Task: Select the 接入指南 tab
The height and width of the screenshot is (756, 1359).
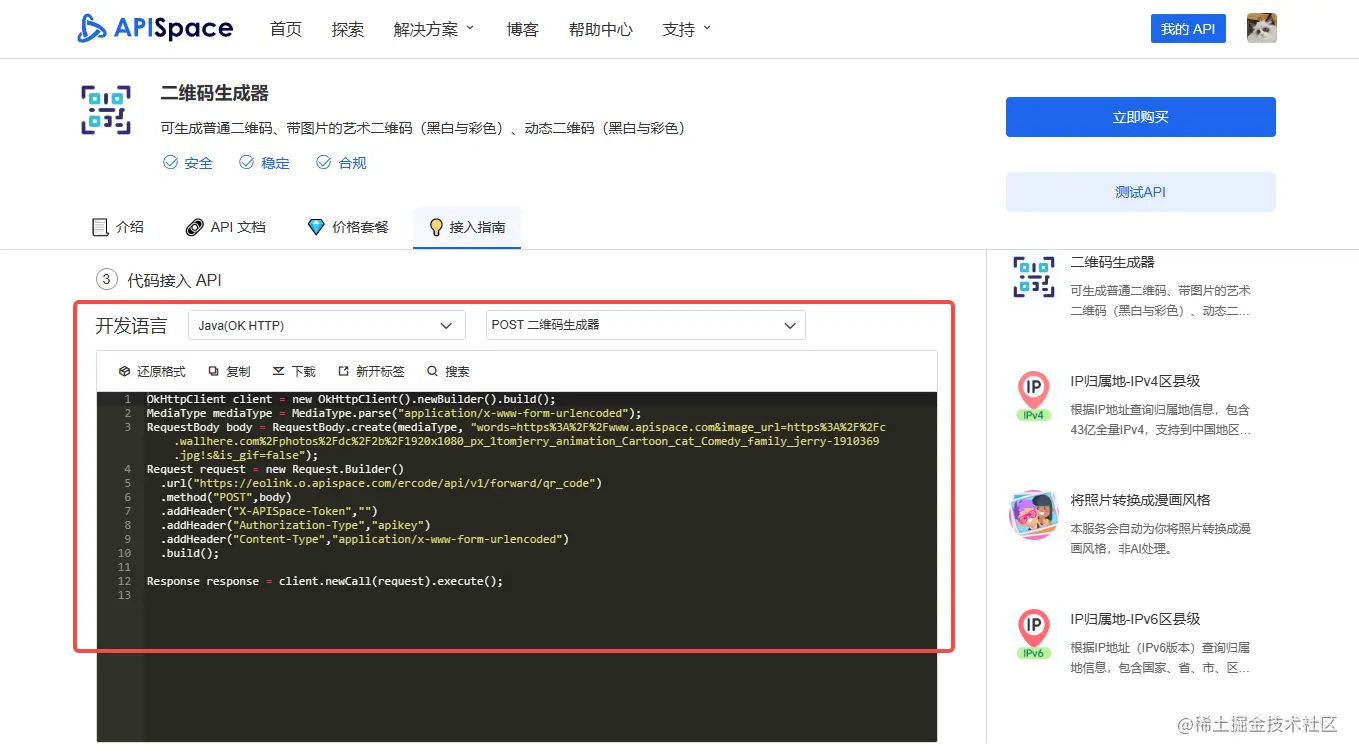Action: [x=467, y=227]
